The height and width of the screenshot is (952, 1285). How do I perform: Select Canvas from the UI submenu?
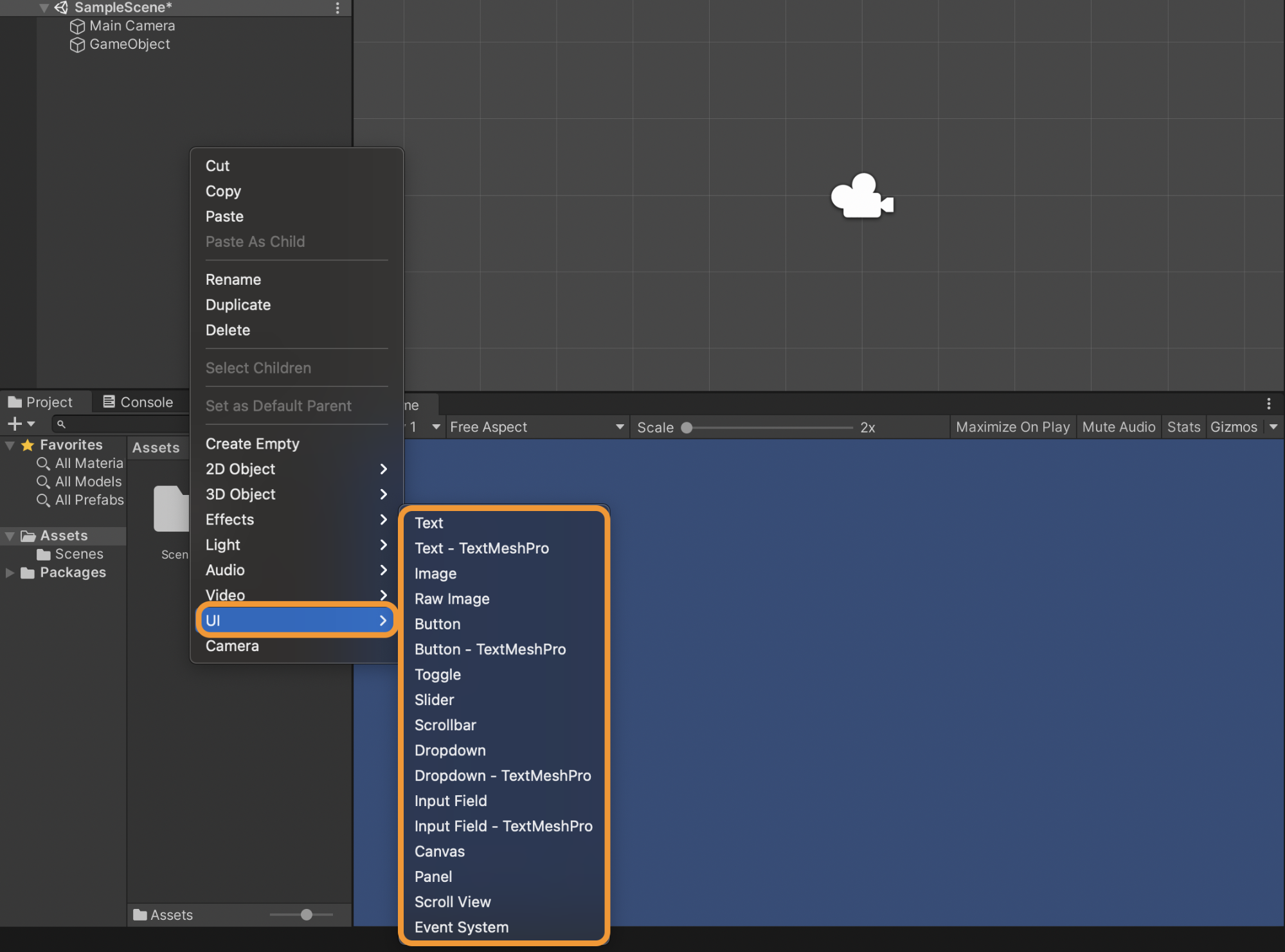440,851
